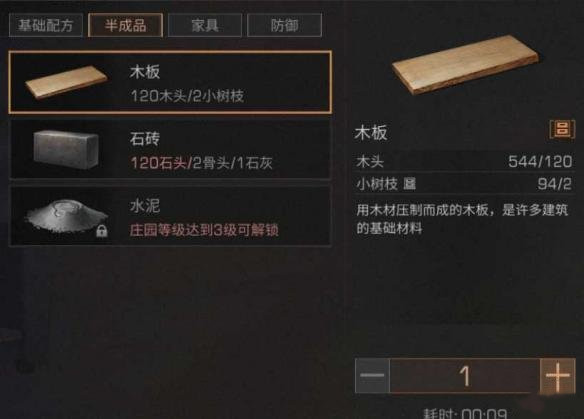
Task: Click the small icon next to 小树枝
Action: pyautogui.click(x=409, y=184)
